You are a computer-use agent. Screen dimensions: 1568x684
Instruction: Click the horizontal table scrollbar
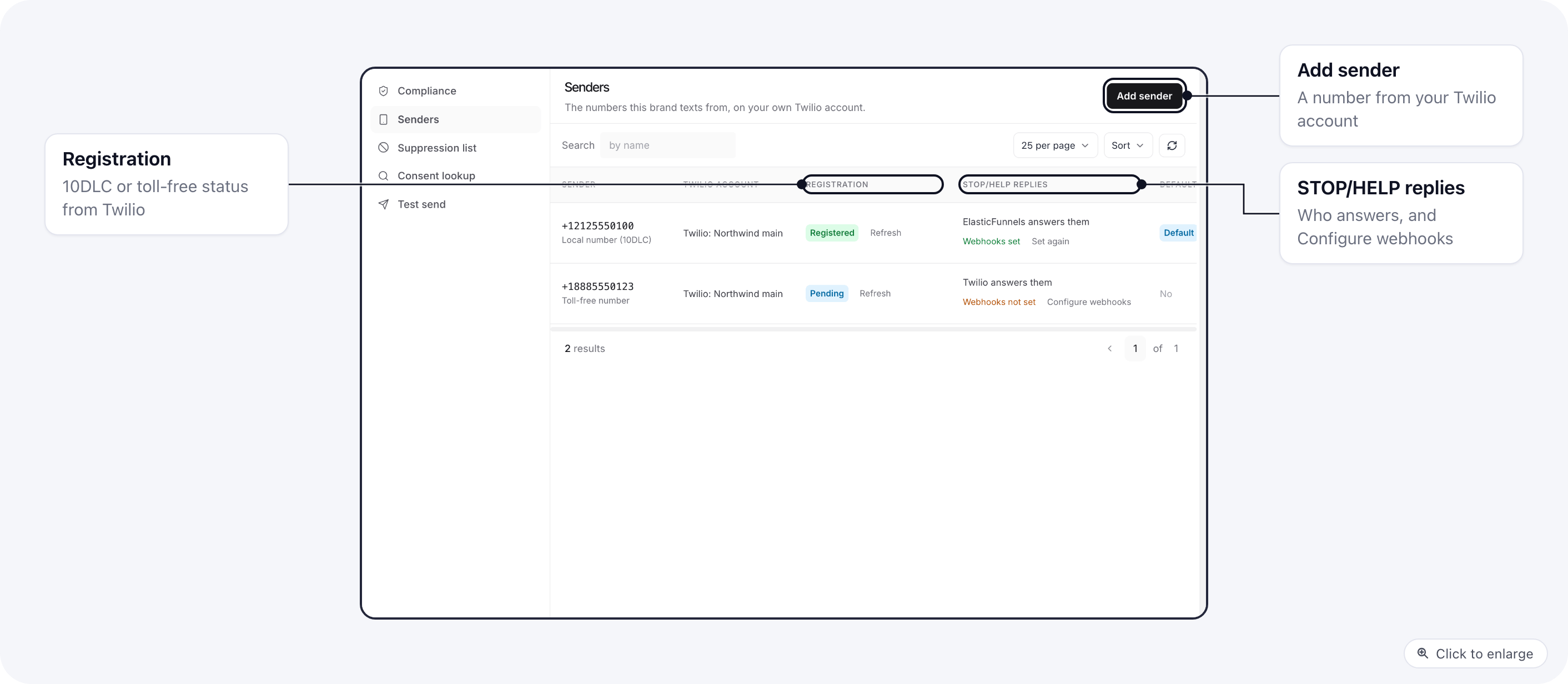873,329
